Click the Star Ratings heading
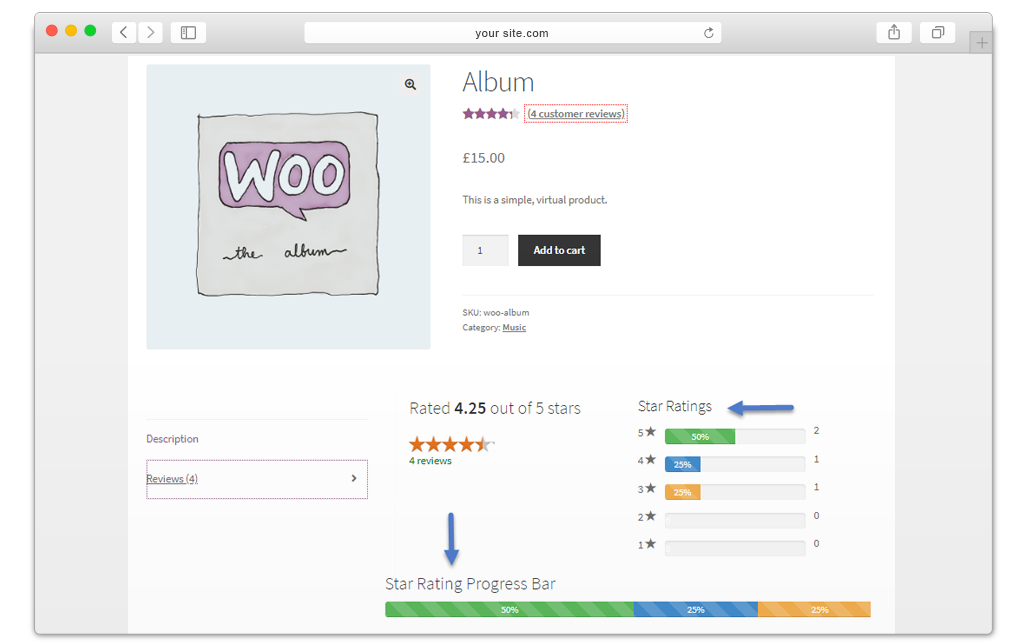The image size is (1024, 643). 675,407
